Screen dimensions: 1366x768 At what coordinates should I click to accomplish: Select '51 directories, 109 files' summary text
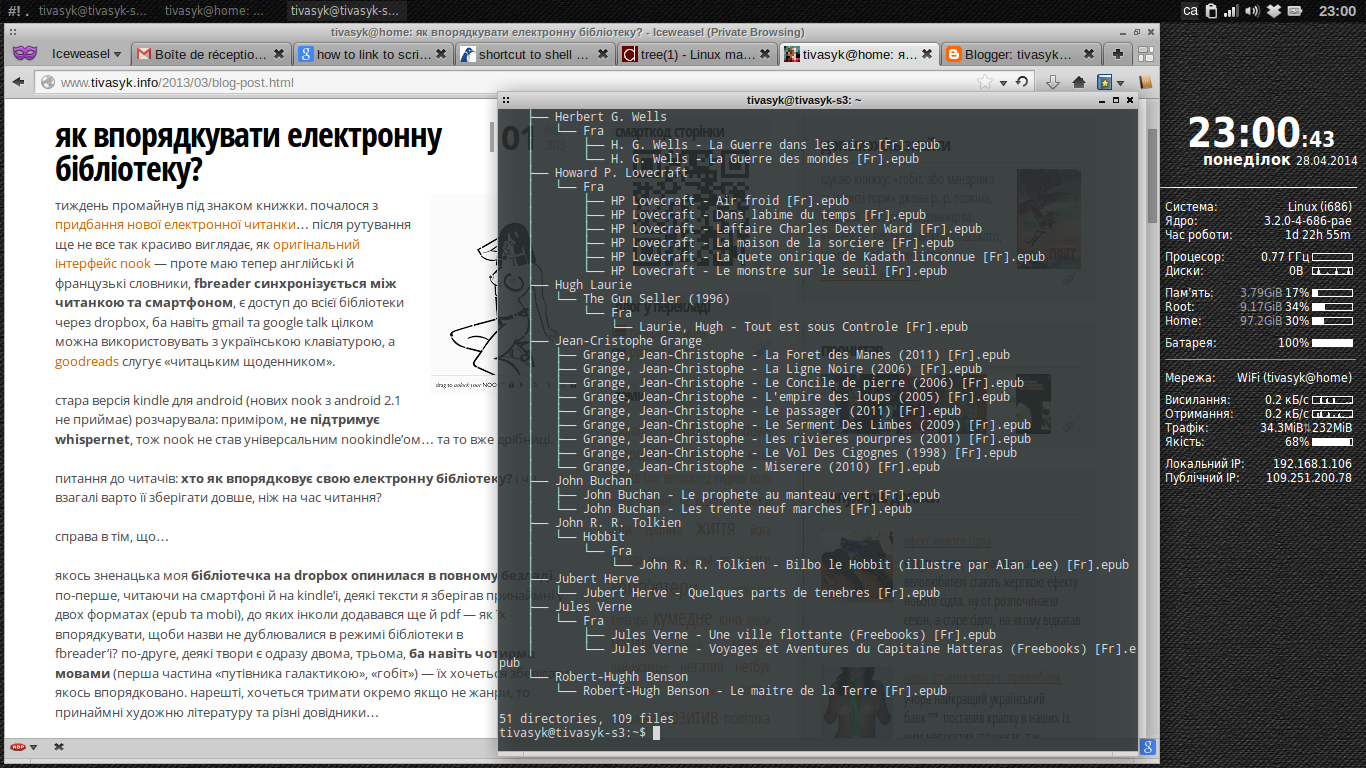click(x=586, y=719)
